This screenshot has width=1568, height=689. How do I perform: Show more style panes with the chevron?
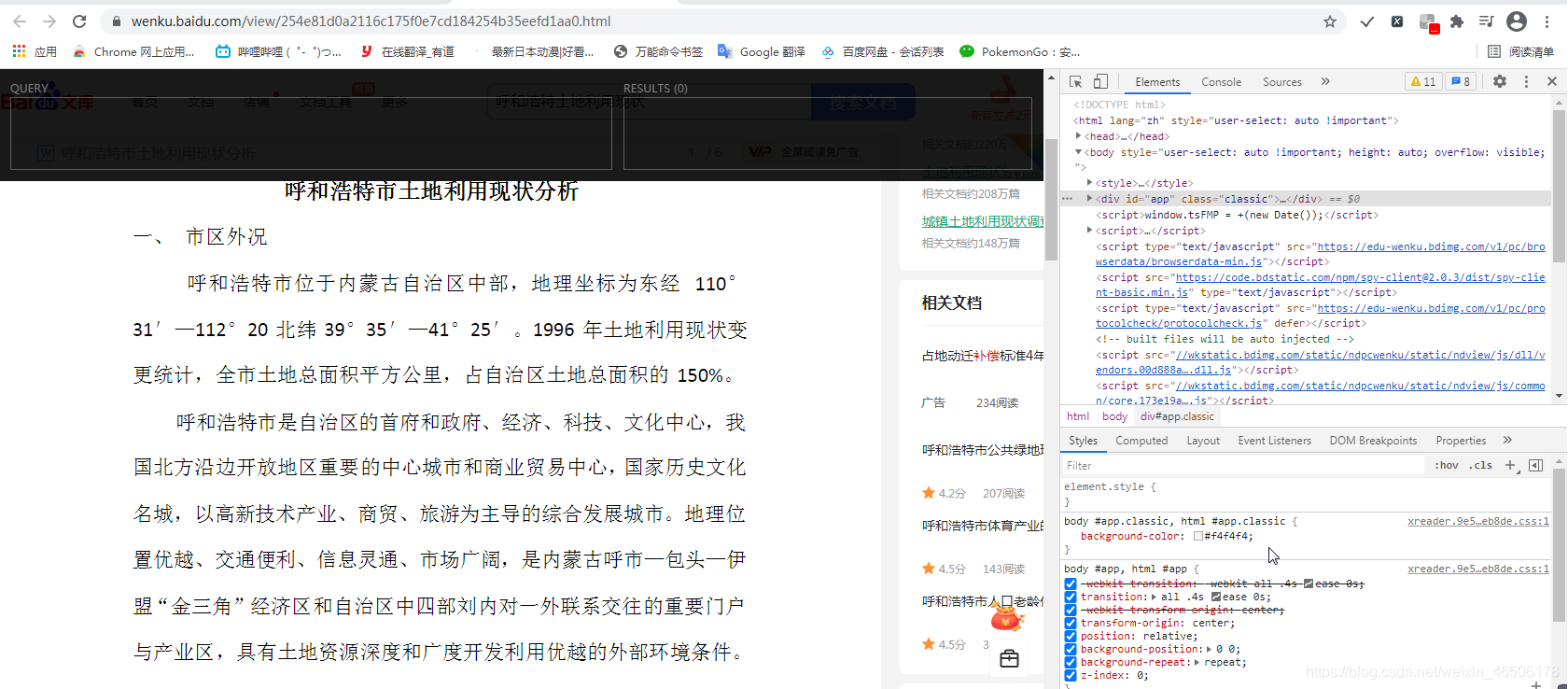click(x=1507, y=440)
